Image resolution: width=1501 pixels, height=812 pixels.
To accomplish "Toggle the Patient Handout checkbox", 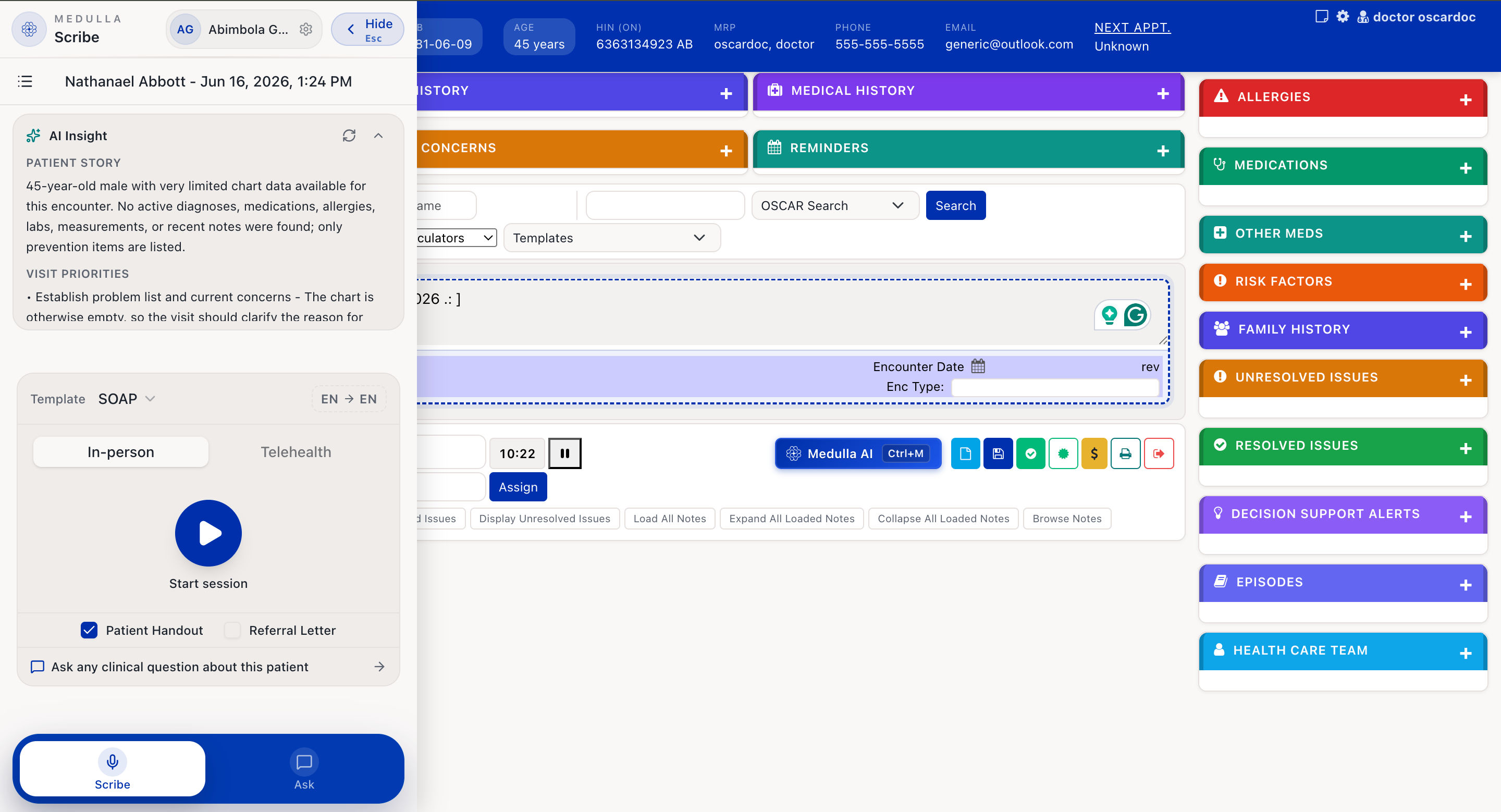I will (x=89, y=630).
